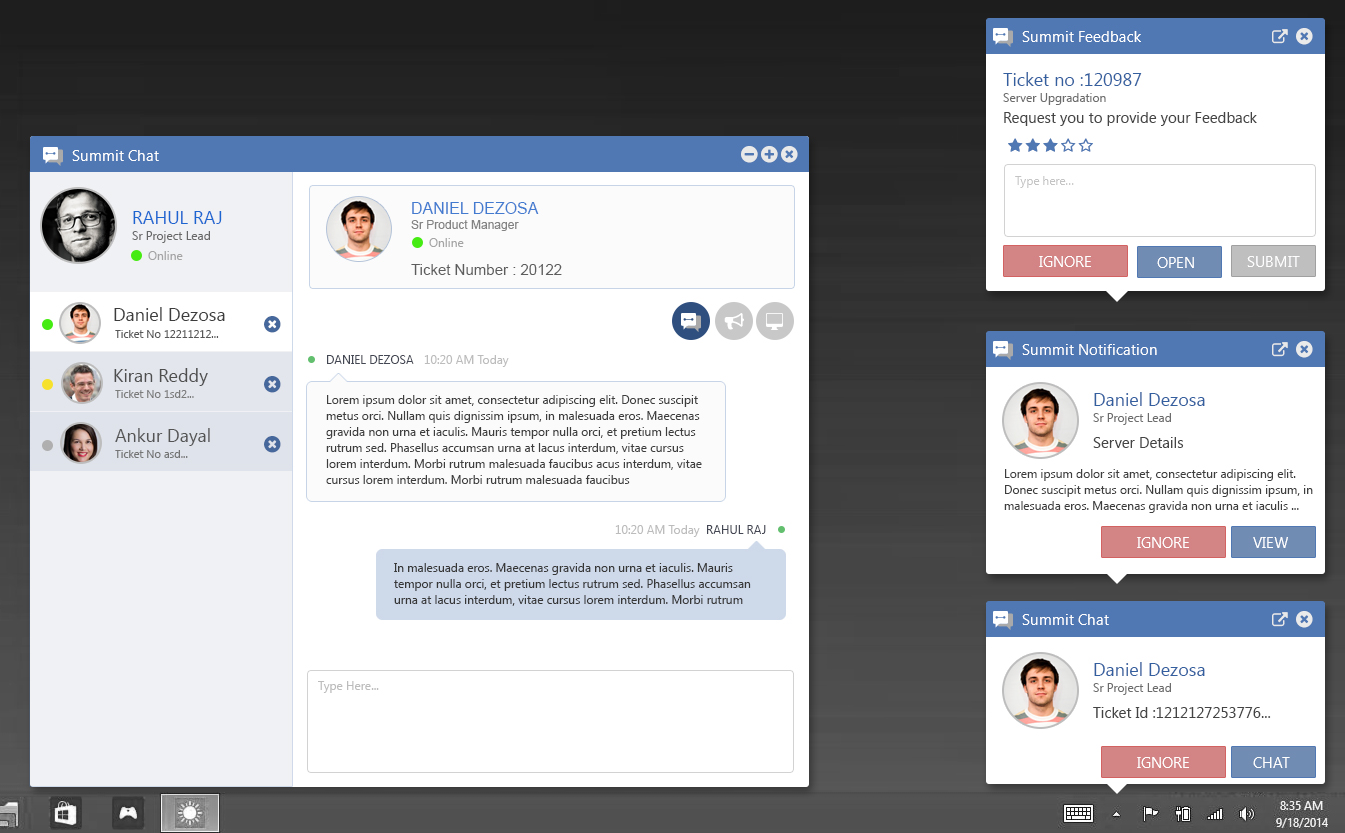Pop out the Summit Feedback window
This screenshot has height=833, width=1345.
1279,37
